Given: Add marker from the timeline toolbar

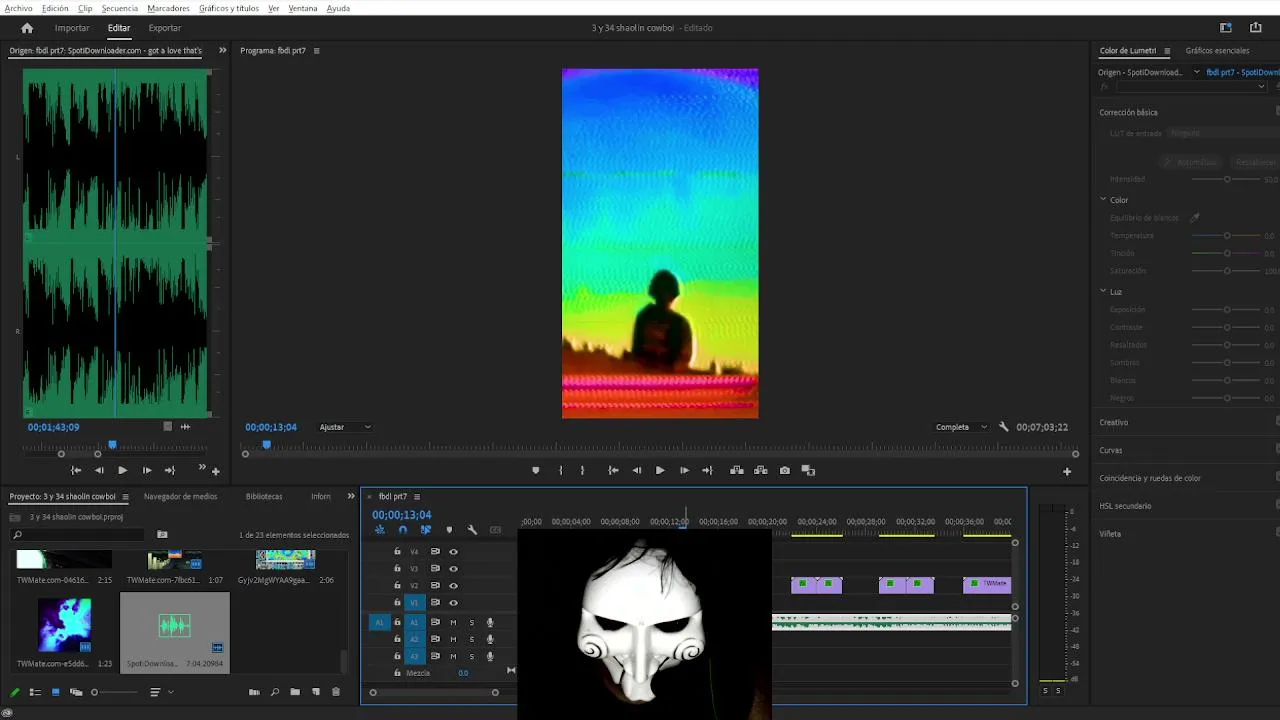Looking at the screenshot, I should click(x=449, y=530).
